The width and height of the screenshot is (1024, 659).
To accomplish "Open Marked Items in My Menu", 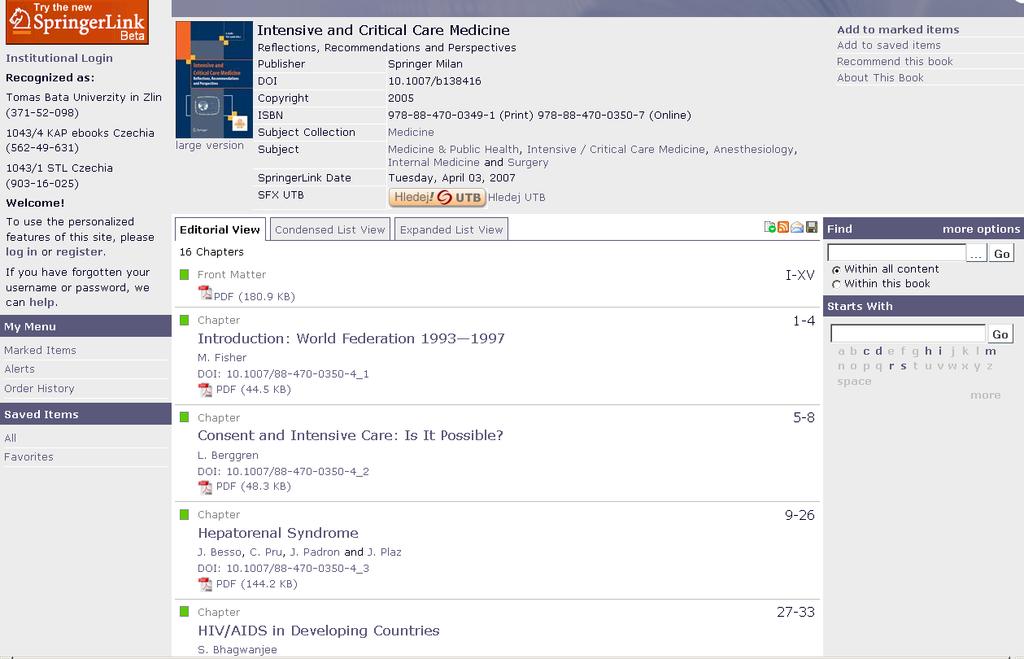I will pyautogui.click(x=40, y=350).
